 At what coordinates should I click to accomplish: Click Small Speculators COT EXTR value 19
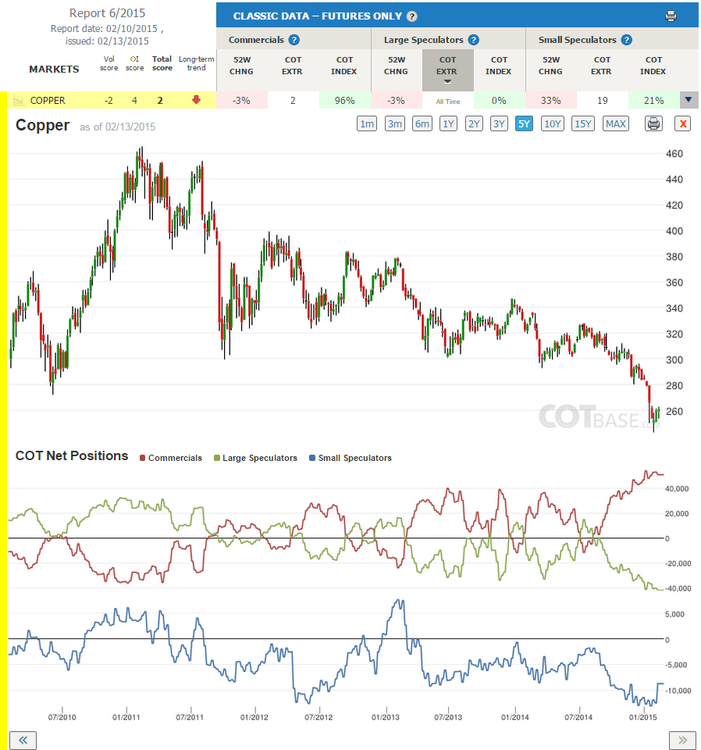point(602,100)
